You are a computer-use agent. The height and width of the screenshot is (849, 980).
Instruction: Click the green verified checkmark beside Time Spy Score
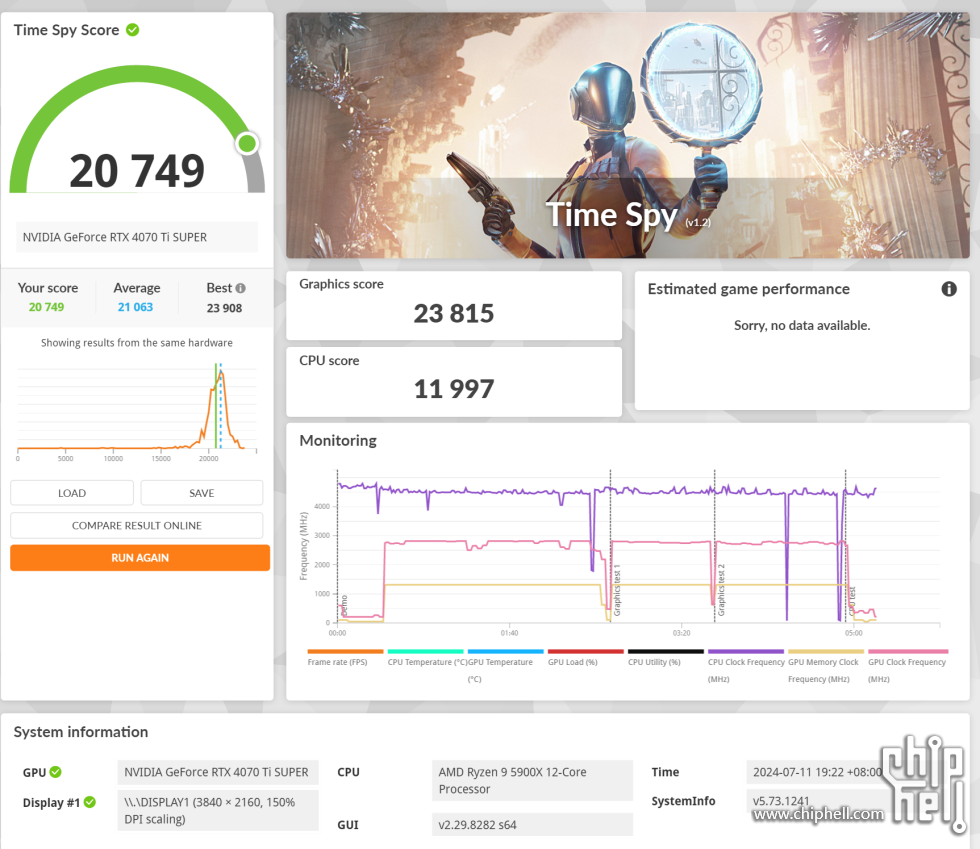point(132,29)
